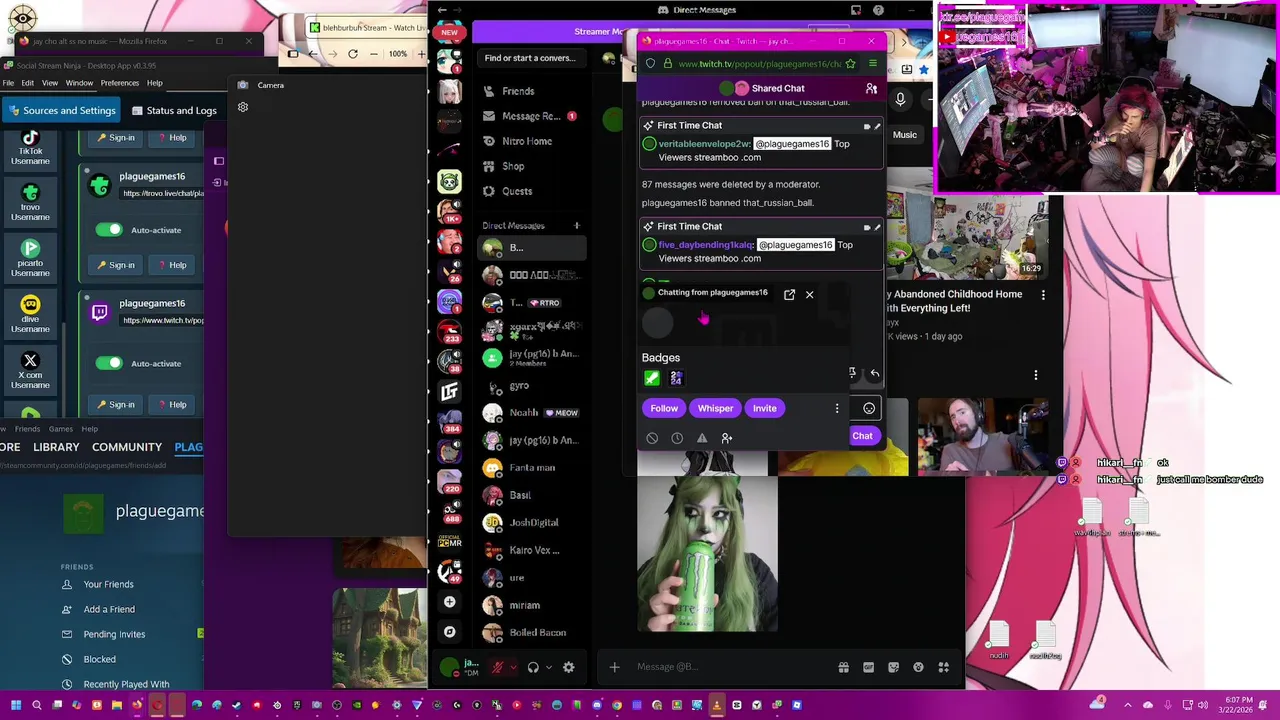Open View menu in Social Stream Ninja

tap(50, 83)
